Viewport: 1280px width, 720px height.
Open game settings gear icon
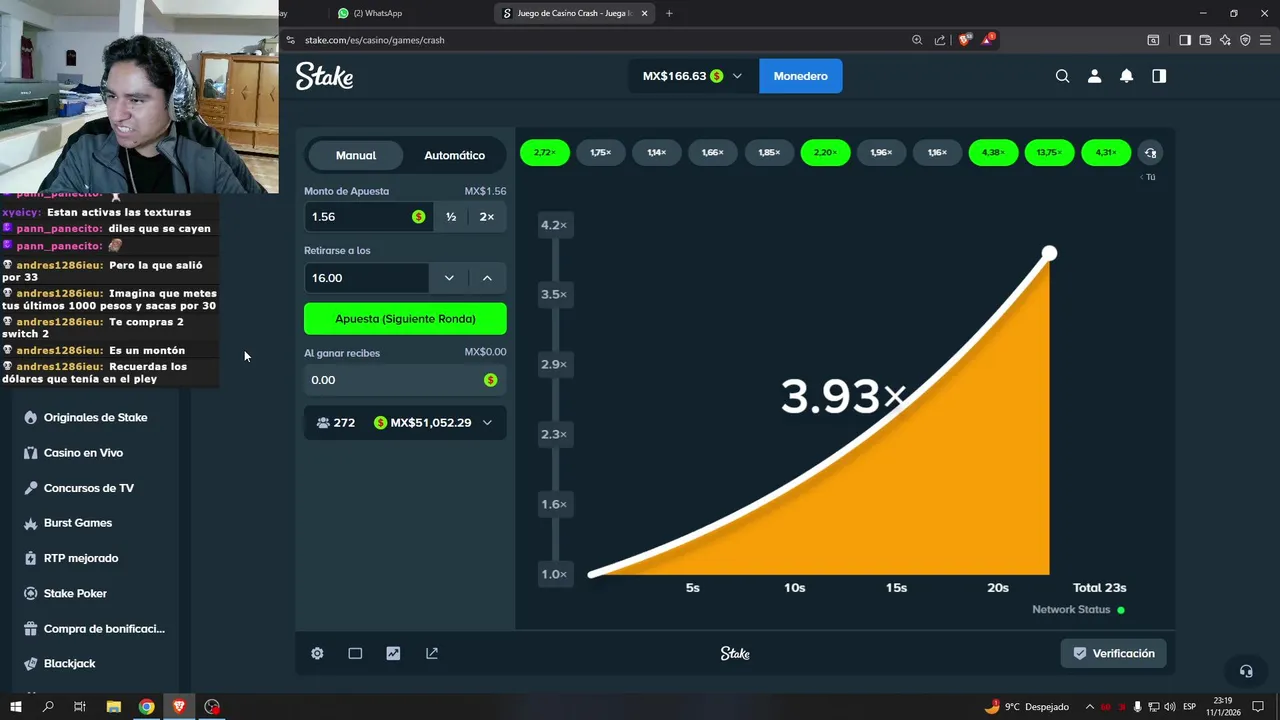(x=317, y=653)
